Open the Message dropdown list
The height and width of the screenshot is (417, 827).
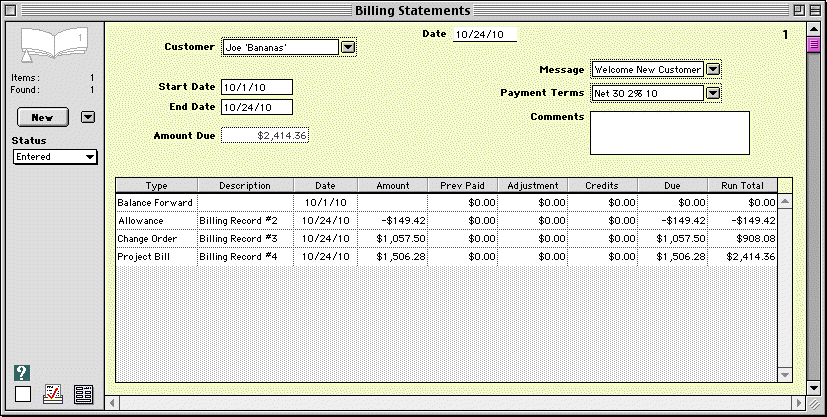point(713,69)
